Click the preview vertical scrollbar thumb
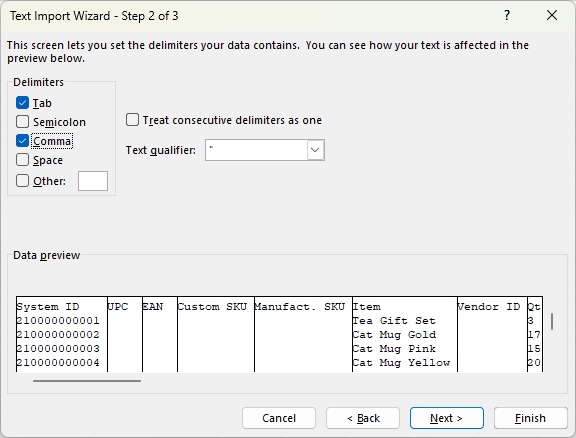 [552, 322]
